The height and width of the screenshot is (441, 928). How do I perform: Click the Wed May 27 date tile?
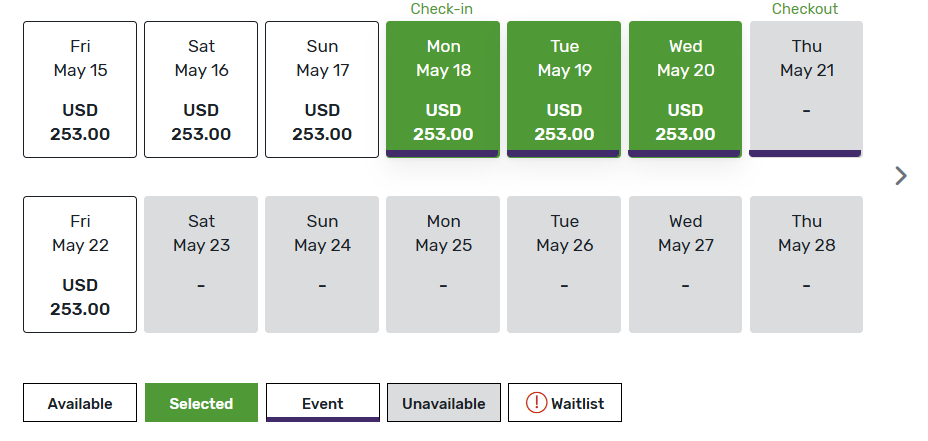tap(685, 264)
